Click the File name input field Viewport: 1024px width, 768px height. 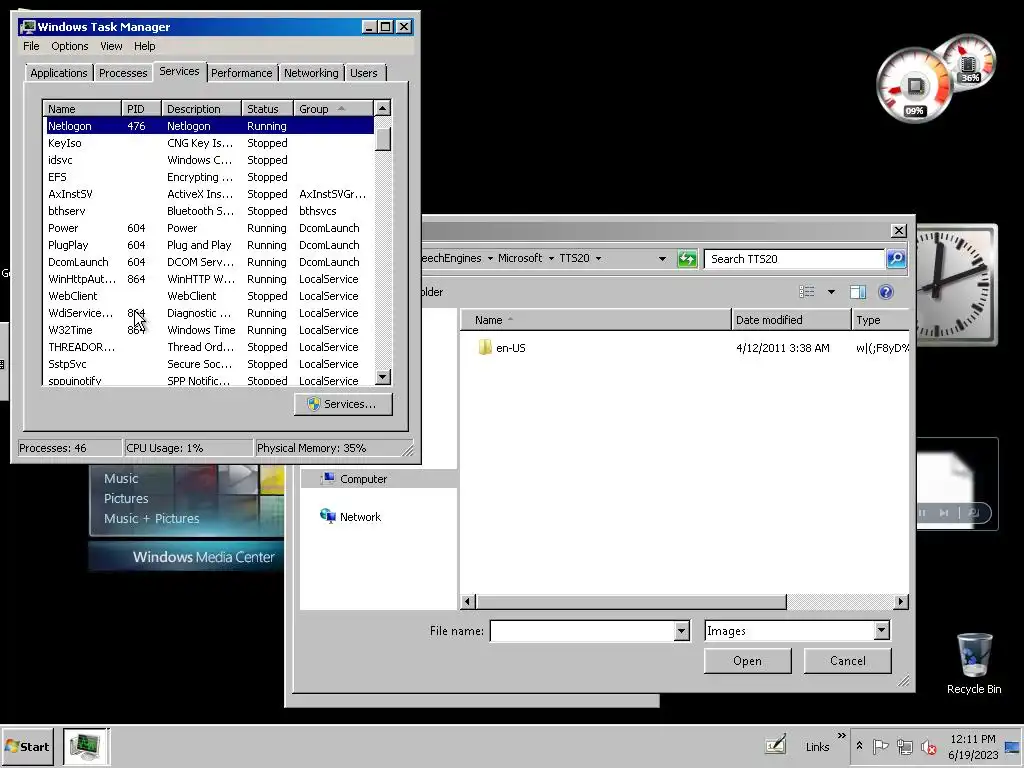(x=583, y=631)
